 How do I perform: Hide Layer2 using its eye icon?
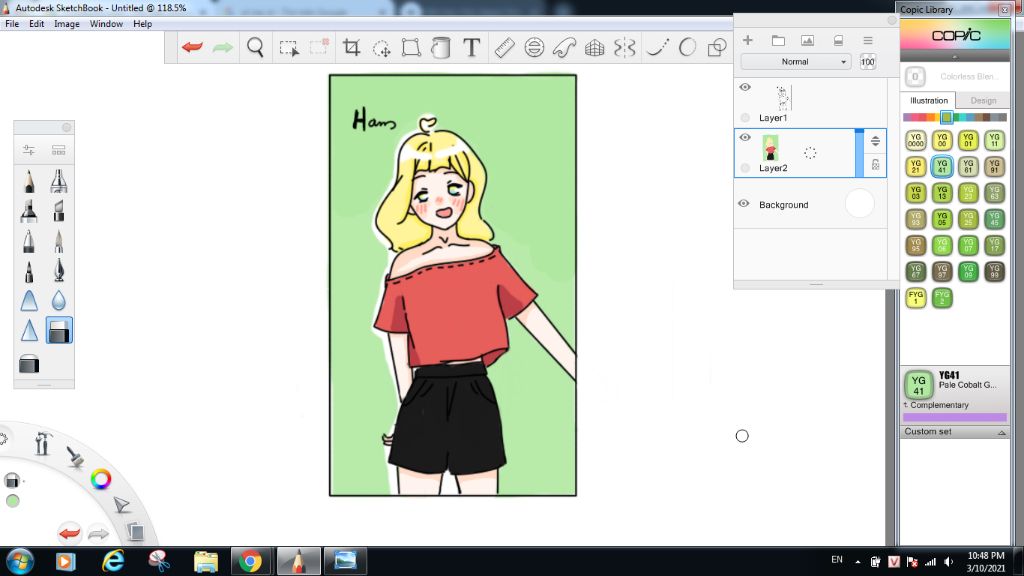coord(745,138)
